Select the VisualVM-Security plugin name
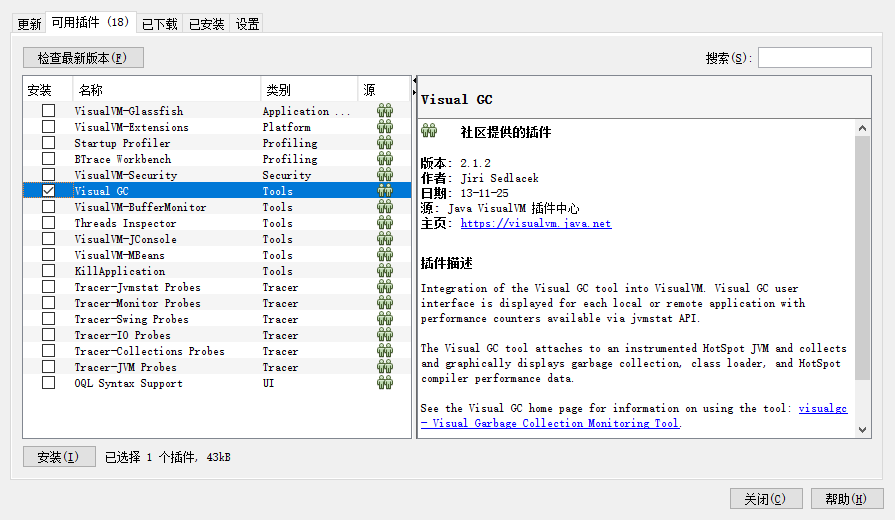 [126, 175]
